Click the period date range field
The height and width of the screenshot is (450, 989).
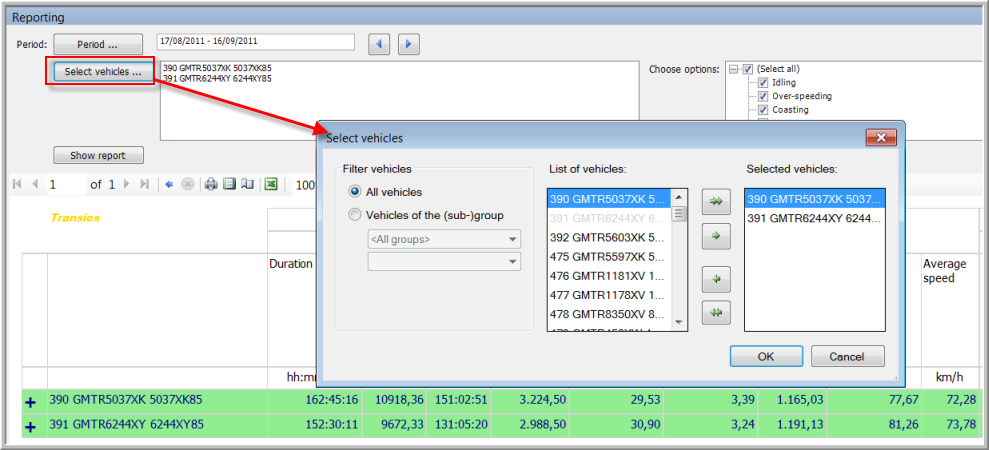tap(256, 42)
